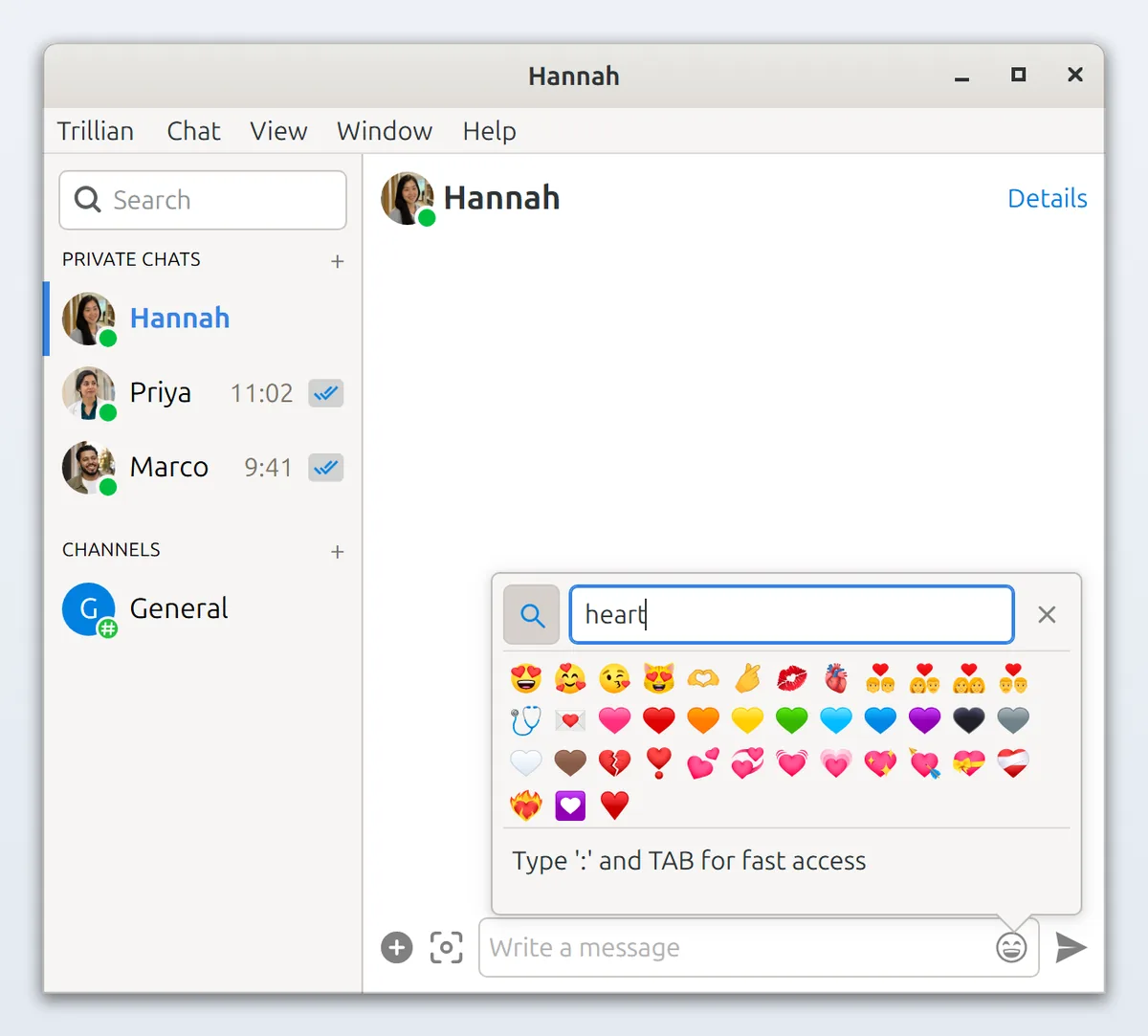Insert the heart-eyes cat emoji
The width and height of the screenshot is (1148, 1036).
tap(659, 678)
